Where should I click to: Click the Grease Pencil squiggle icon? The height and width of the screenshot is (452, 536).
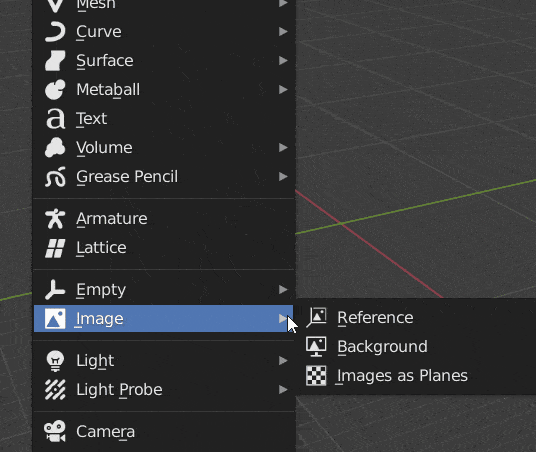[x=55, y=177]
